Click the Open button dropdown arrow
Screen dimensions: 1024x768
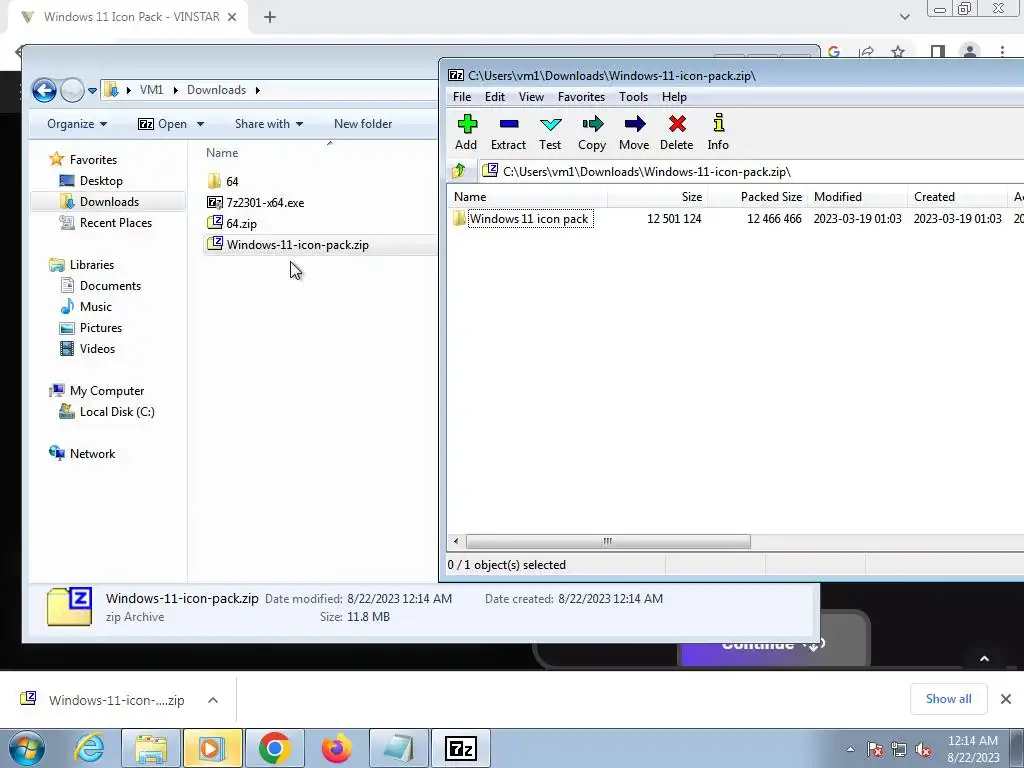pos(200,124)
